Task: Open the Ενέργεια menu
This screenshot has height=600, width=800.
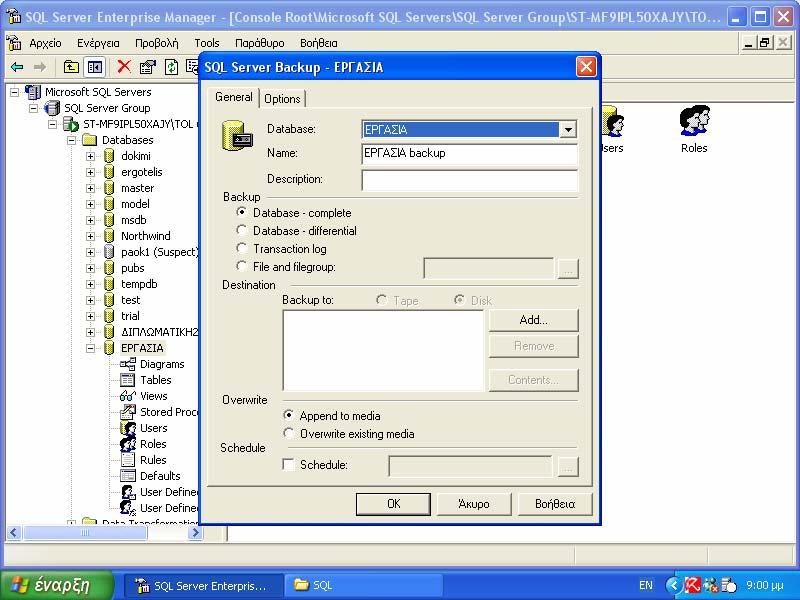Action: coord(98,43)
